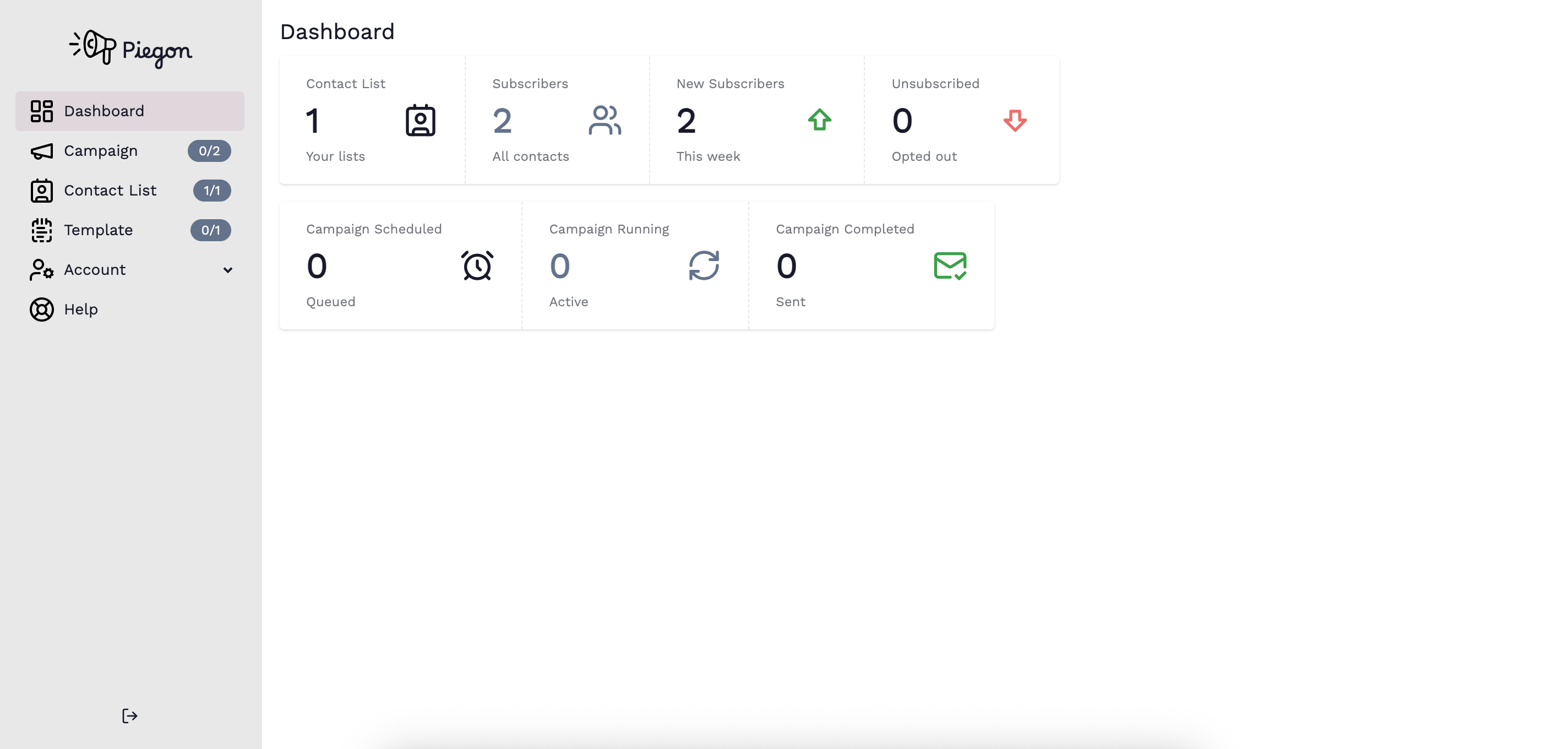Click the Template 0/1 count badge
This screenshot has height=749, width=1568.
pyautogui.click(x=211, y=230)
